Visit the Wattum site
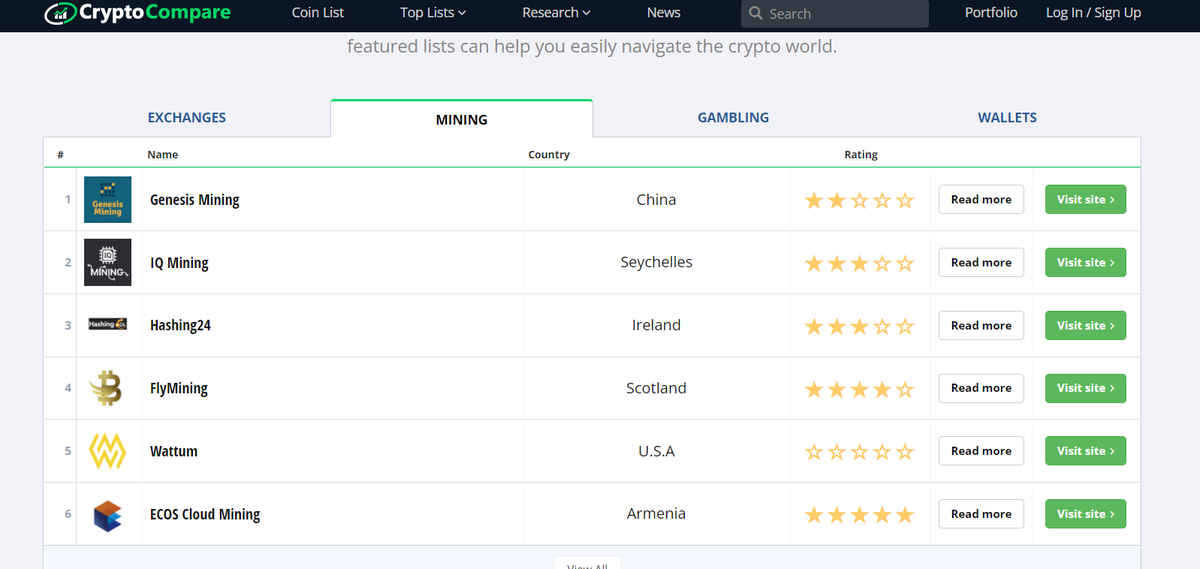 pos(1086,451)
